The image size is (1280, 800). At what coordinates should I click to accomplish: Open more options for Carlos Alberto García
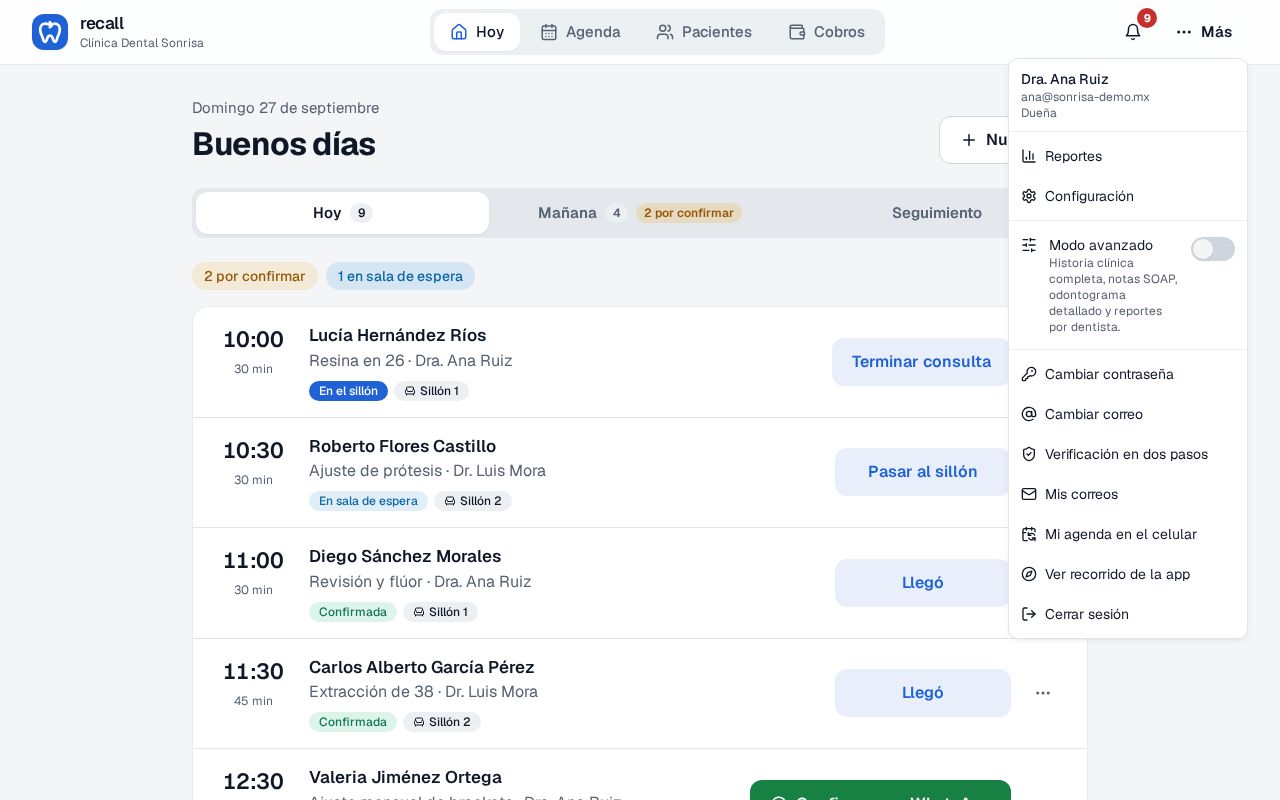[x=1043, y=693]
